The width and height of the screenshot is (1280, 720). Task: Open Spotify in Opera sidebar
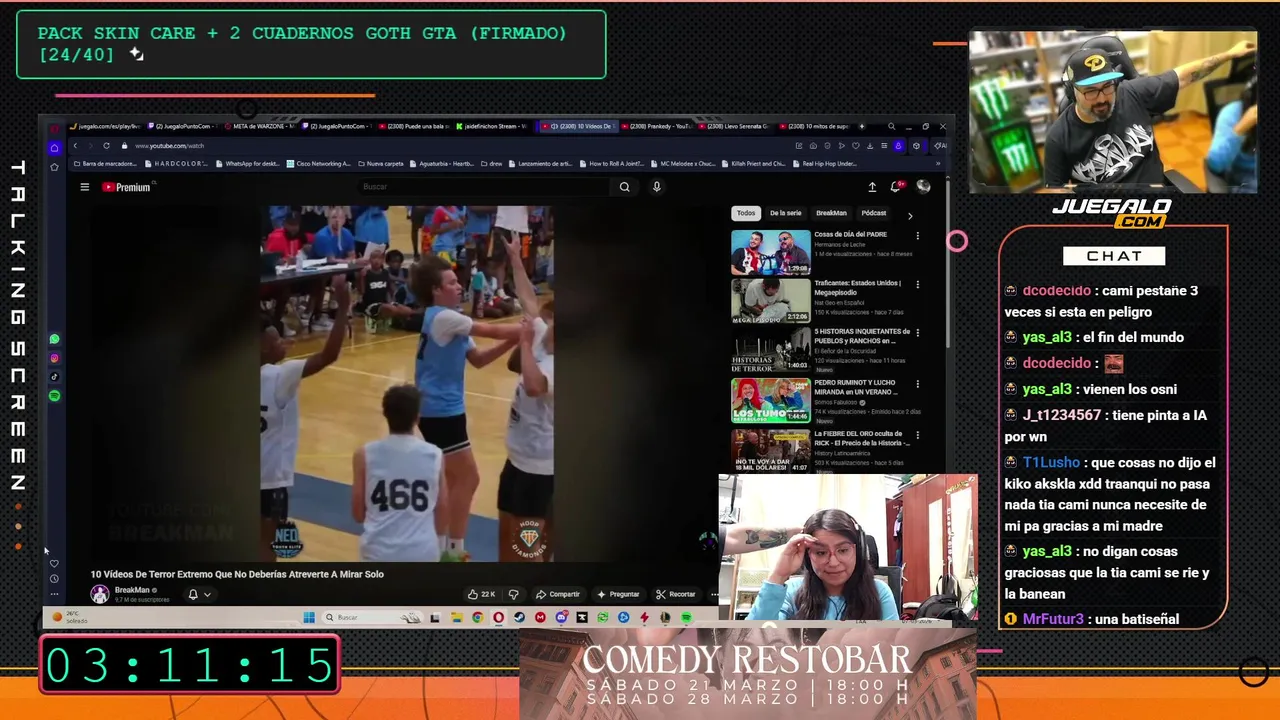[54, 396]
